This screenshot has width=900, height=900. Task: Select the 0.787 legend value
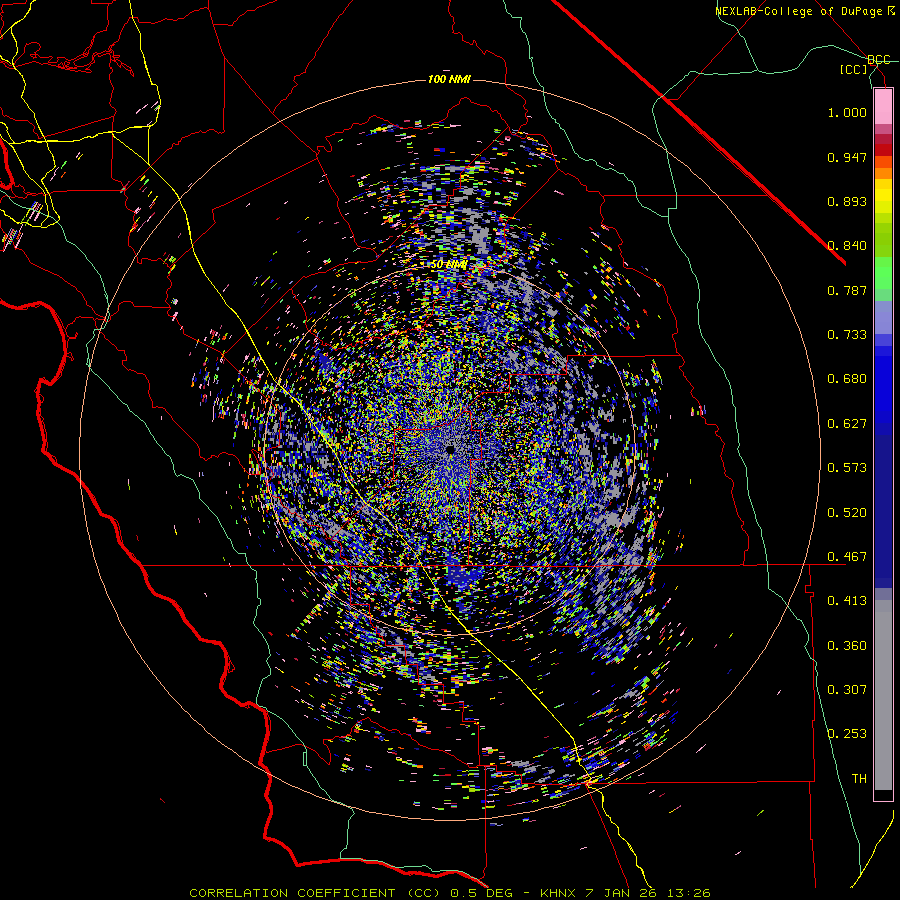pyautogui.click(x=847, y=290)
